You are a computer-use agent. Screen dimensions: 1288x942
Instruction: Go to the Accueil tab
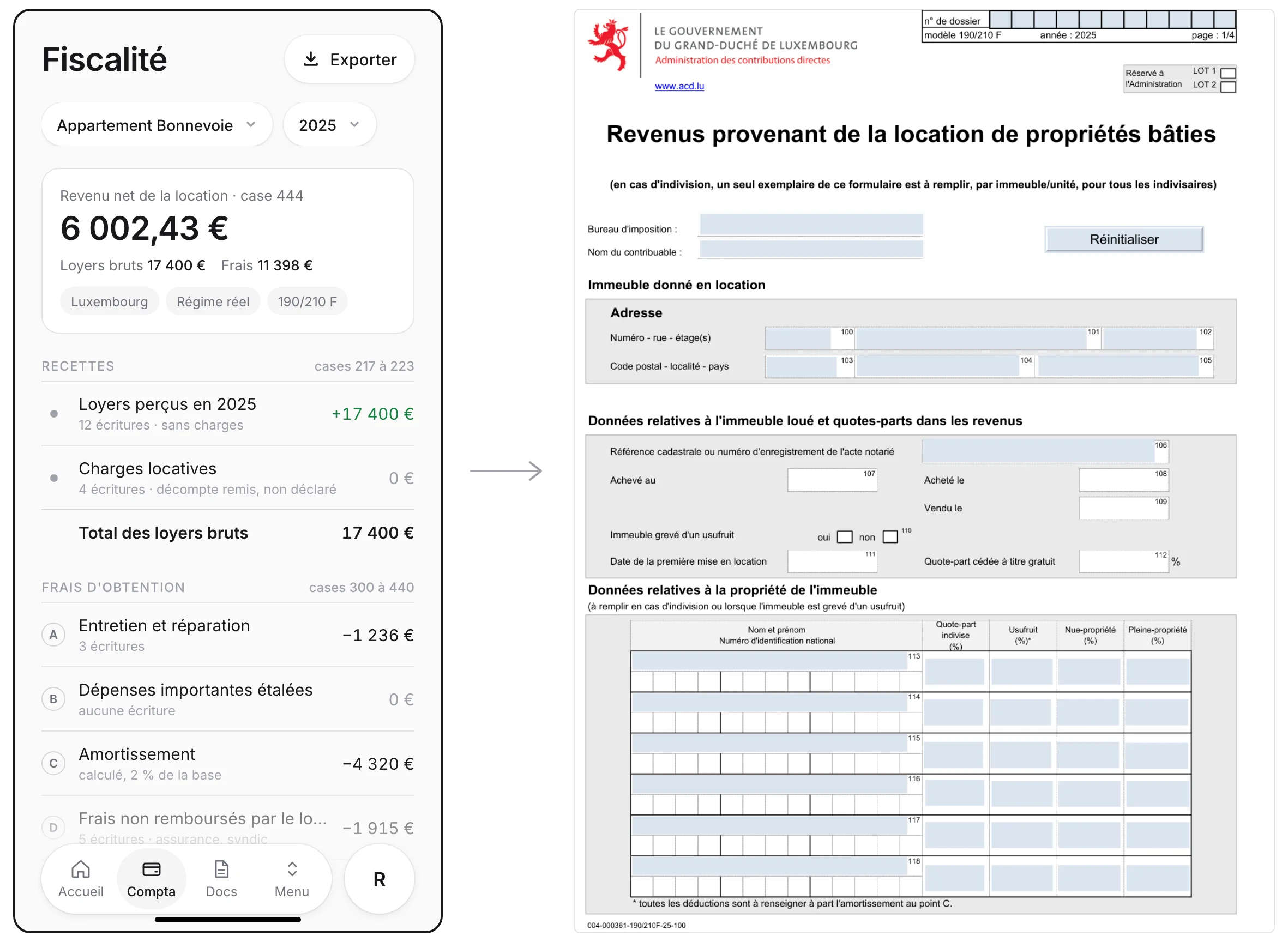pyautogui.click(x=80, y=879)
